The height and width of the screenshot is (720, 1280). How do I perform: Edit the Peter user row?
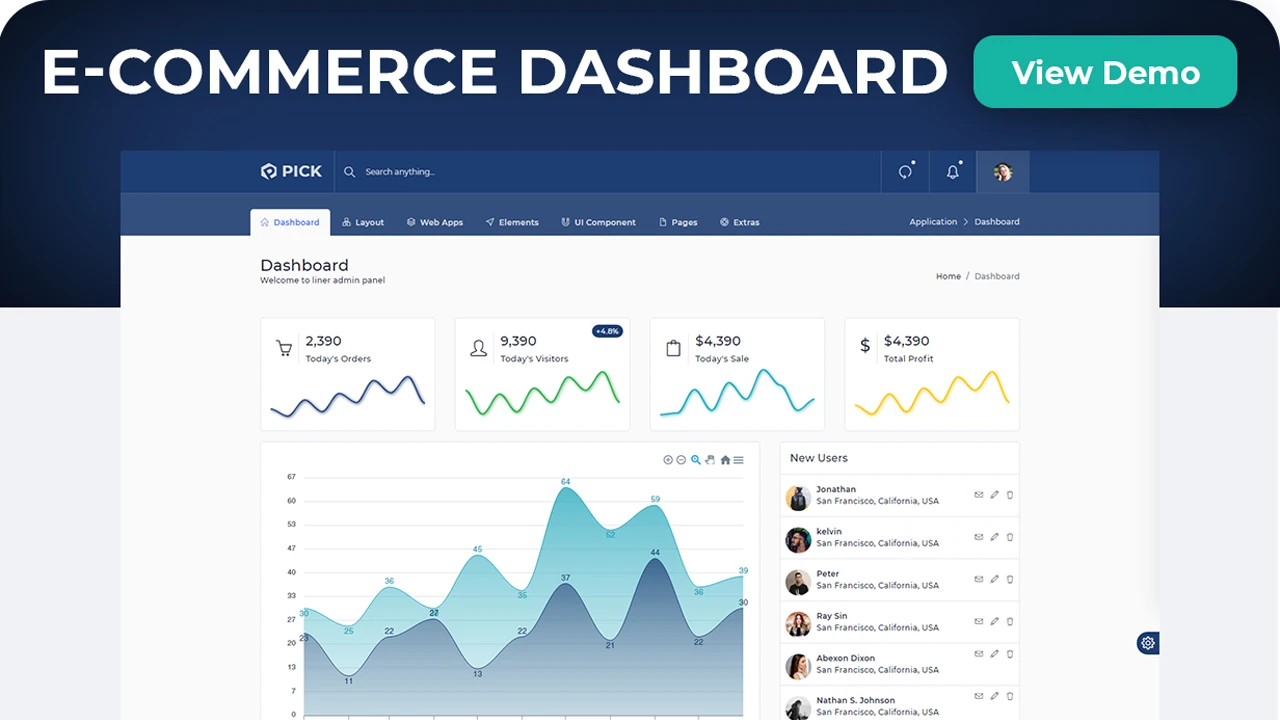click(x=995, y=579)
